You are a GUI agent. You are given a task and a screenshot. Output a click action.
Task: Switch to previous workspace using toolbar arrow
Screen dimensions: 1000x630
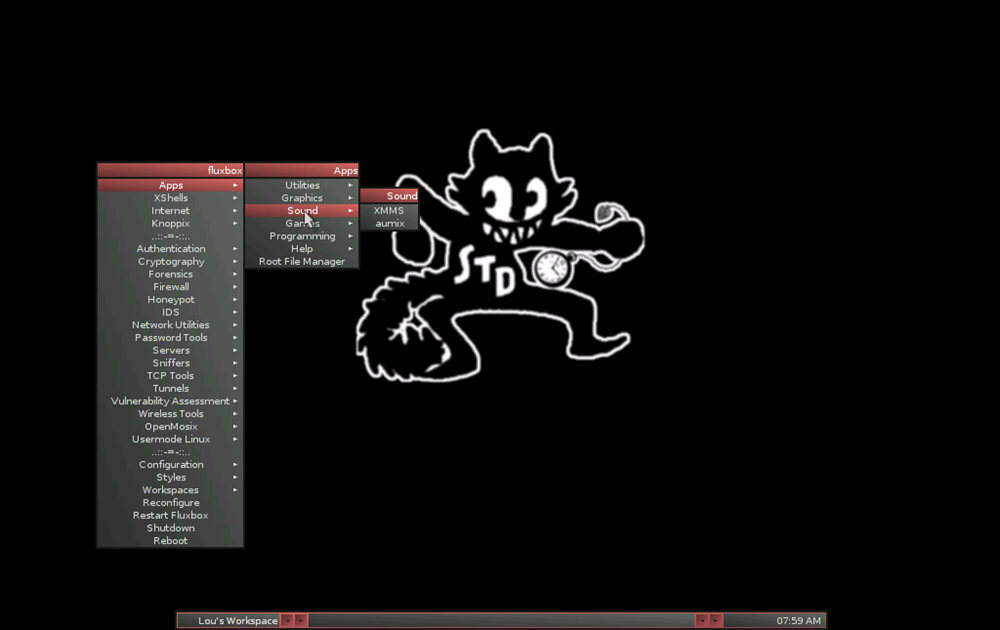(287, 620)
